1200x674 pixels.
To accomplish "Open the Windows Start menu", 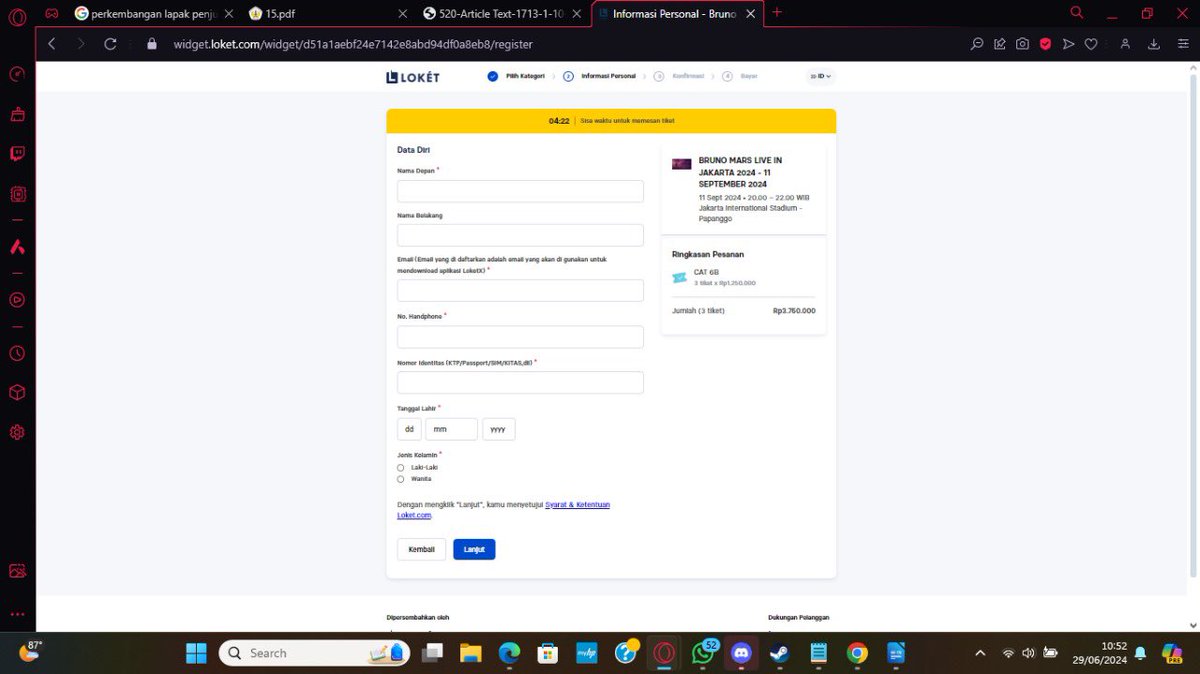I will (196, 653).
